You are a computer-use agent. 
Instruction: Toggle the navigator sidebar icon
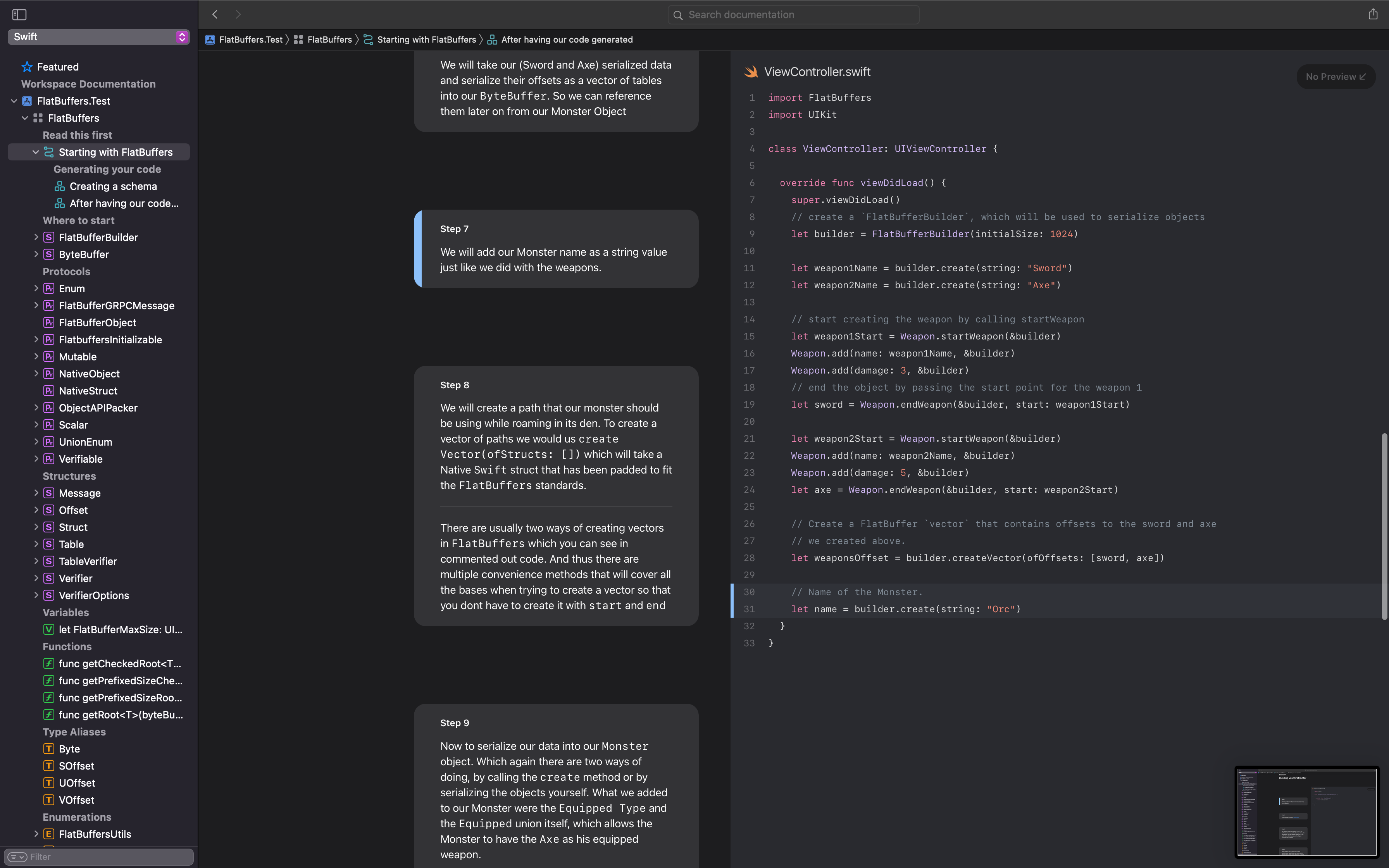click(19, 14)
